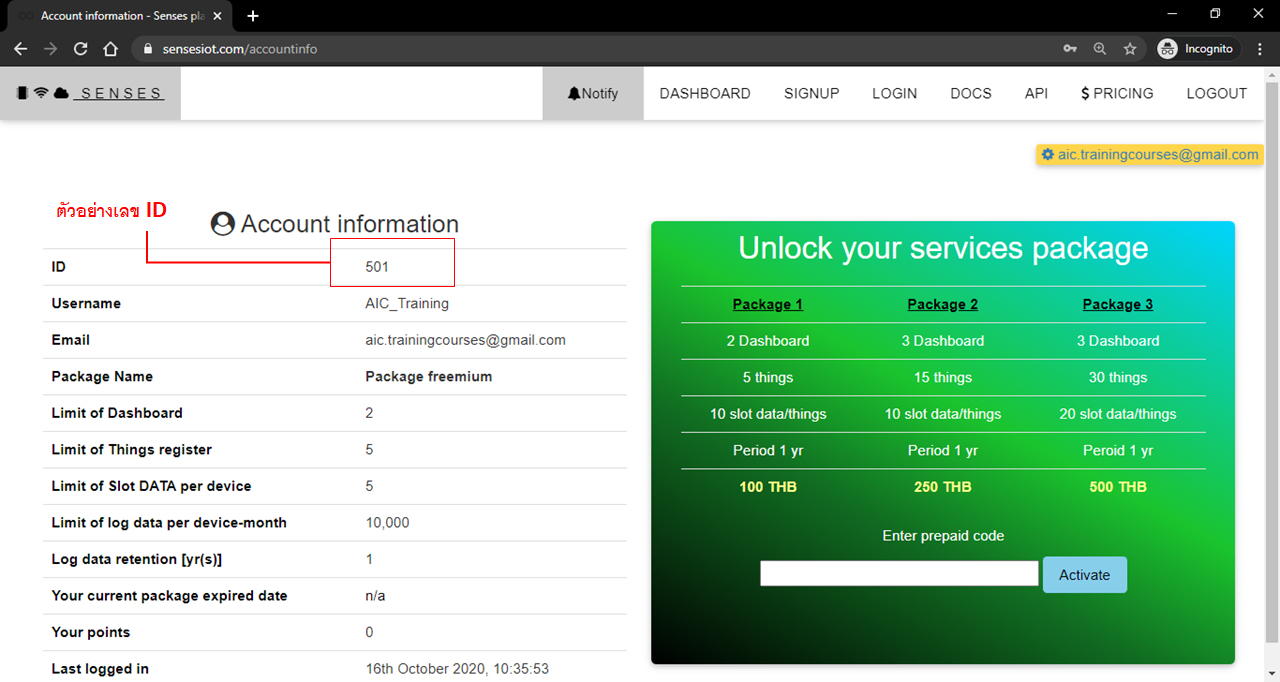
Task: Go to DASHBOARD in navigation bar
Action: [x=705, y=94]
